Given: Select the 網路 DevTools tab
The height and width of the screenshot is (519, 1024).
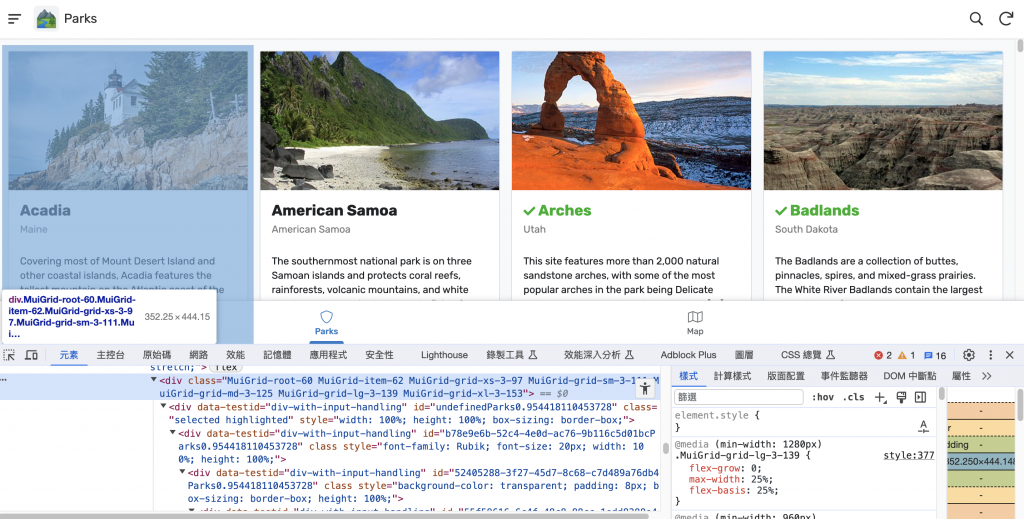Looking at the screenshot, I should [x=199, y=355].
